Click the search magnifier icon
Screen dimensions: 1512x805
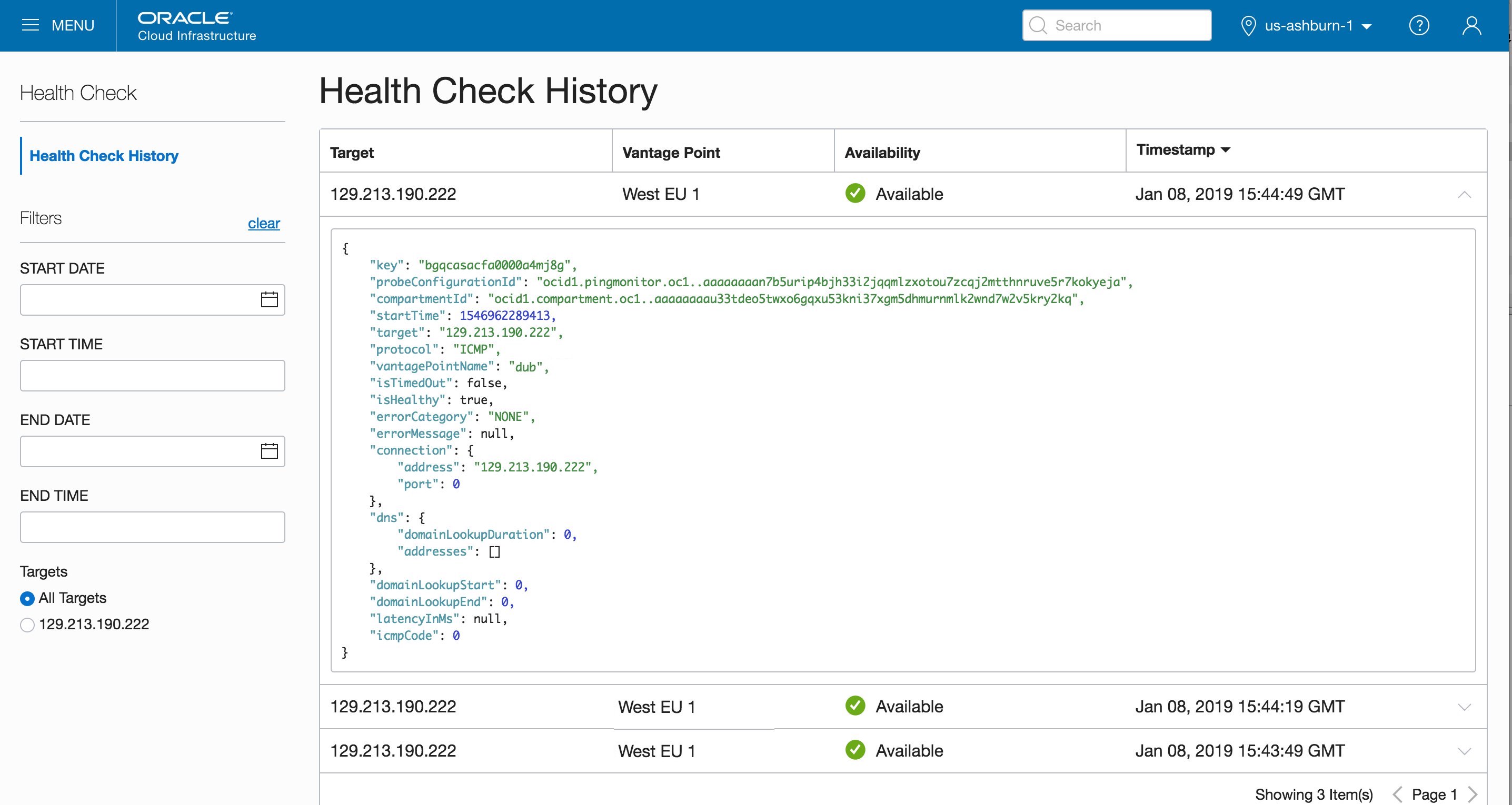pos(1038,25)
